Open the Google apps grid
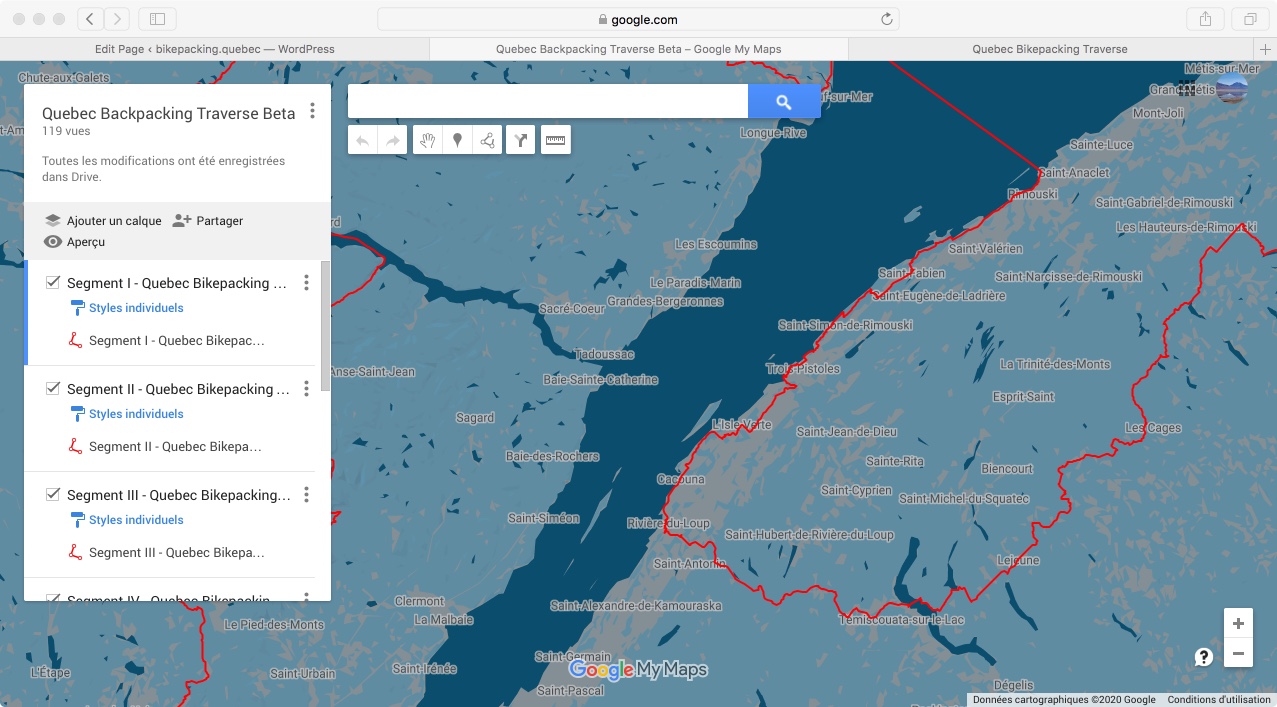This screenshot has width=1277, height=707. pyautogui.click(x=1188, y=88)
